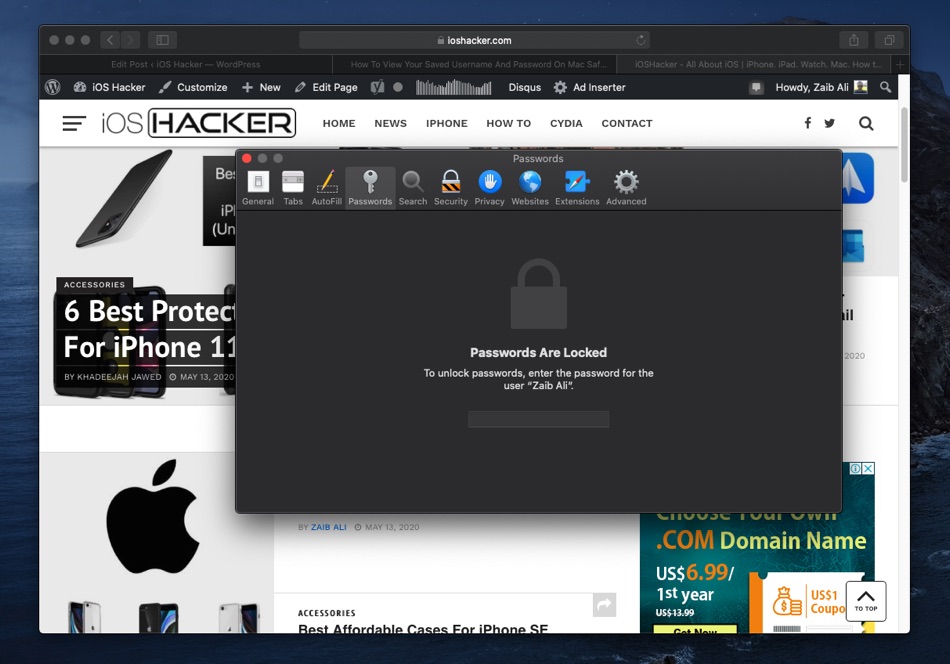Click Customize in the WordPress admin bar
The image size is (950, 664).
[x=193, y=87]
